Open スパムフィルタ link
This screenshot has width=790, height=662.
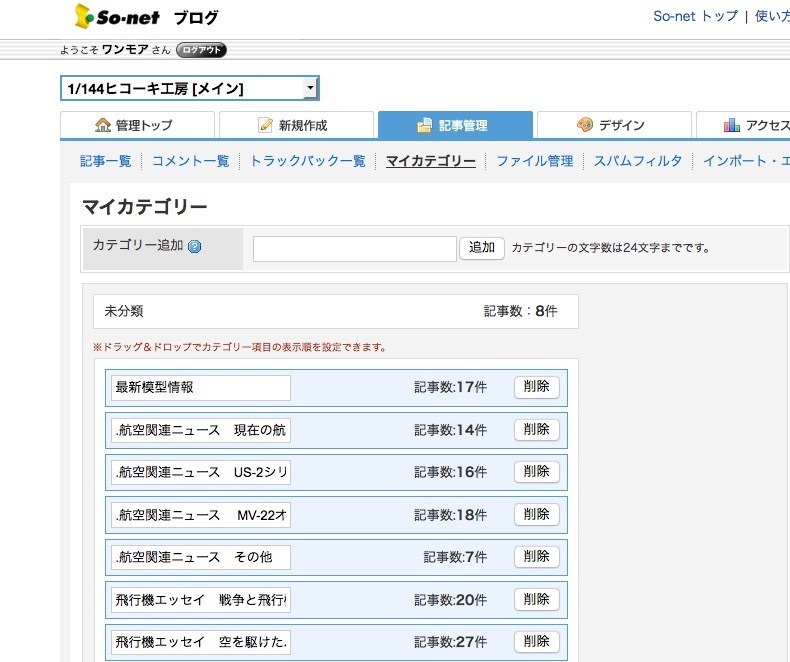pyautogui.click(x=638, y=161)
